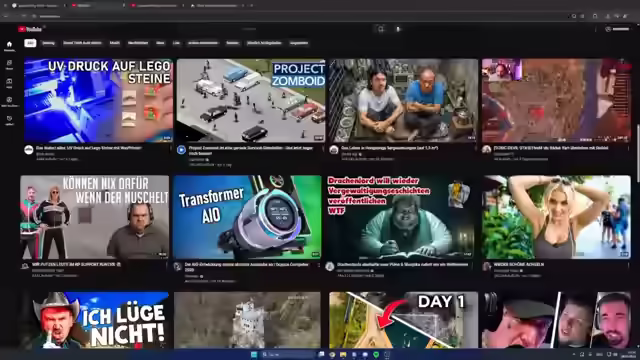Open the 'Ich lüge nicht!' video thumbnail
Viewport: 640px width, 360px height.
pyautogui.click(x=95, y=320)
